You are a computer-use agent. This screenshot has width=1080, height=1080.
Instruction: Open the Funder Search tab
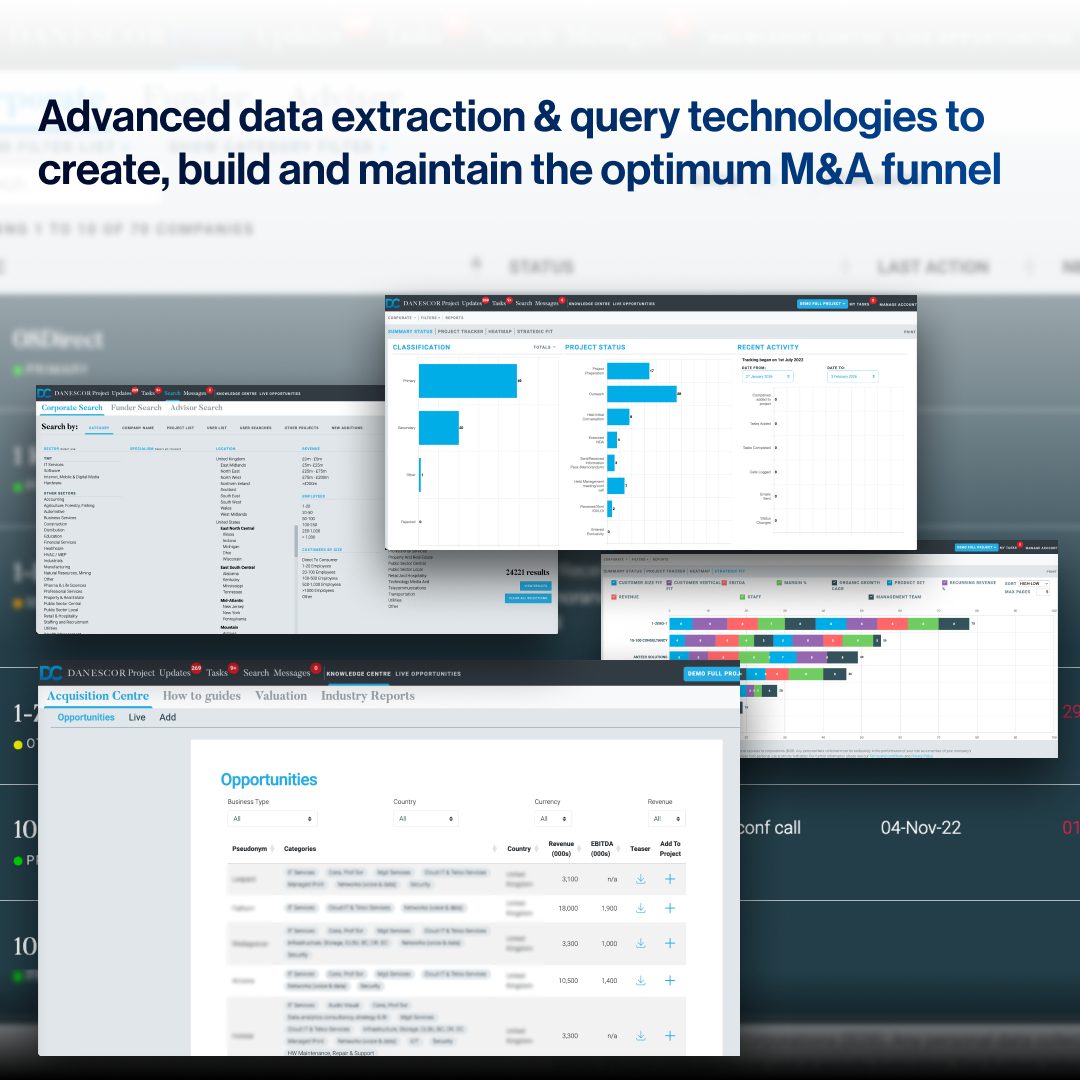click(x=136, y=408)
